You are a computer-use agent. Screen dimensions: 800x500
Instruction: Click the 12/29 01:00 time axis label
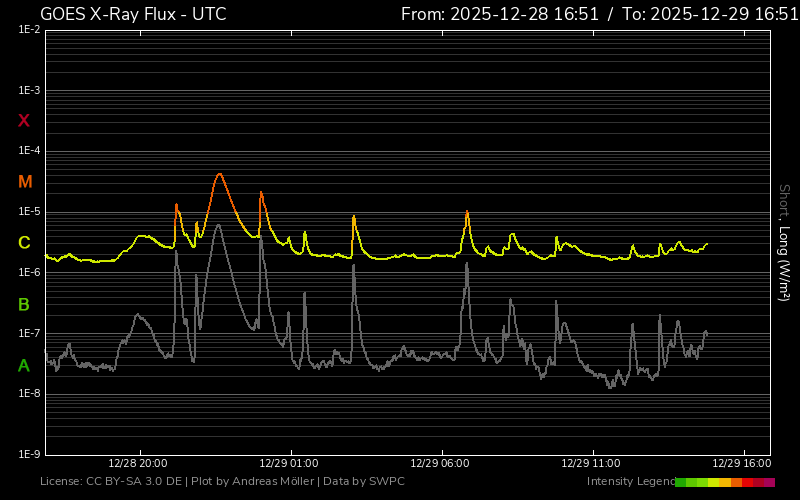tap(289, 464)
